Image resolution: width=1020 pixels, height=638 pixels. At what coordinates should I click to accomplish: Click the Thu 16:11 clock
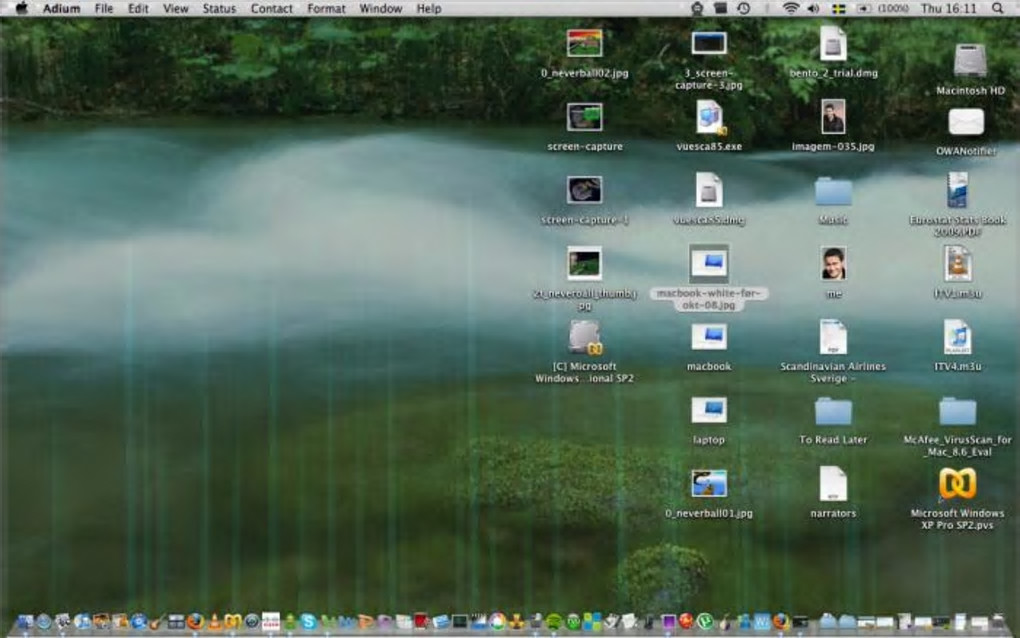(x=948, y=8)
